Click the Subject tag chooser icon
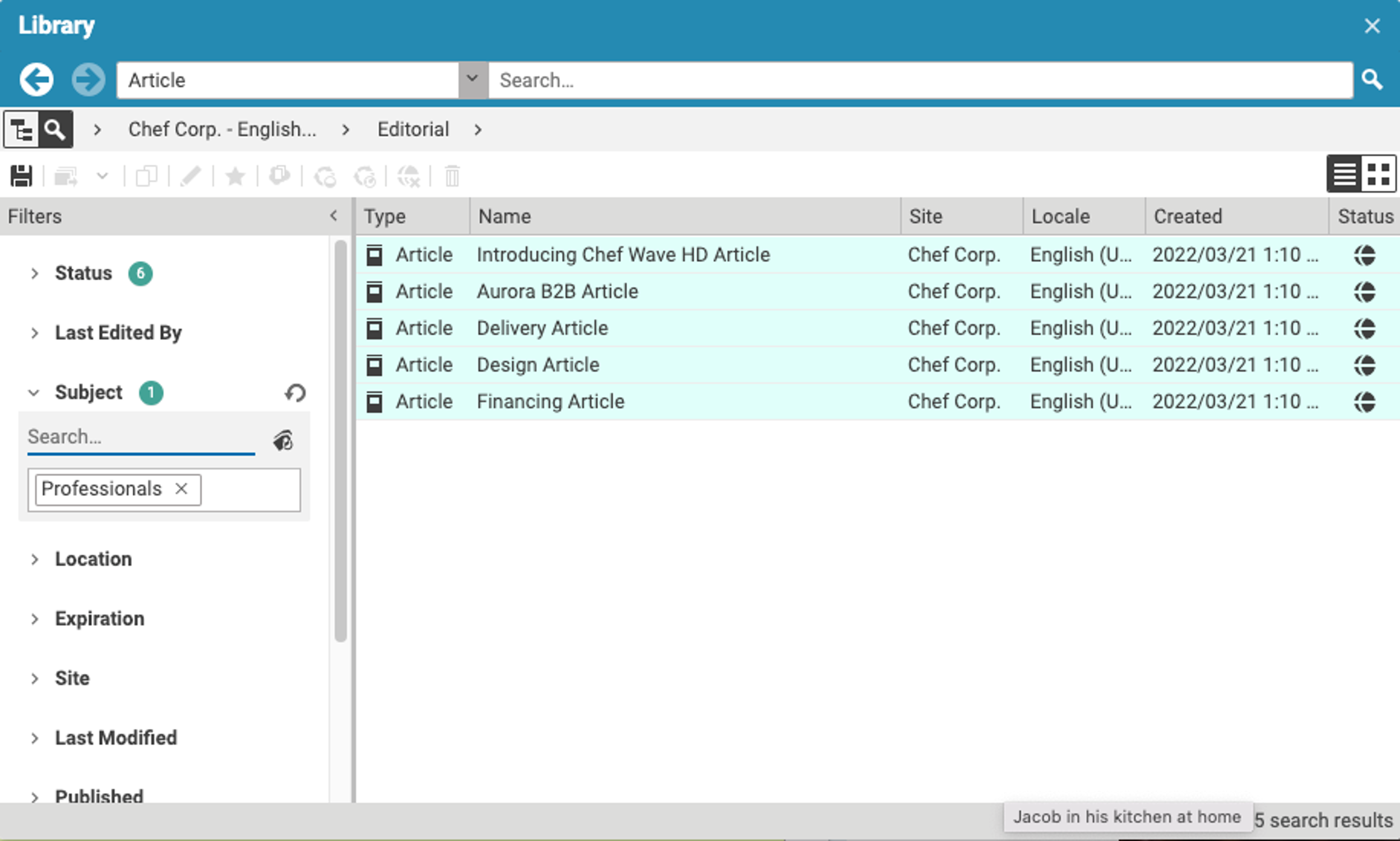The image size is (1400, 841). click(x=283, y=440)
